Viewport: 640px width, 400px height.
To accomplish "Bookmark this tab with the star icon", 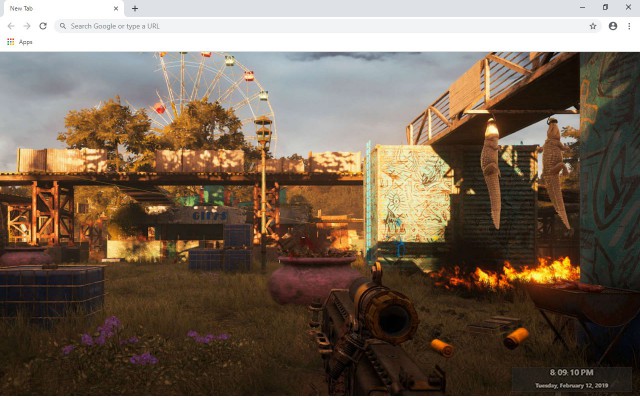I will (x=593, y=26).
